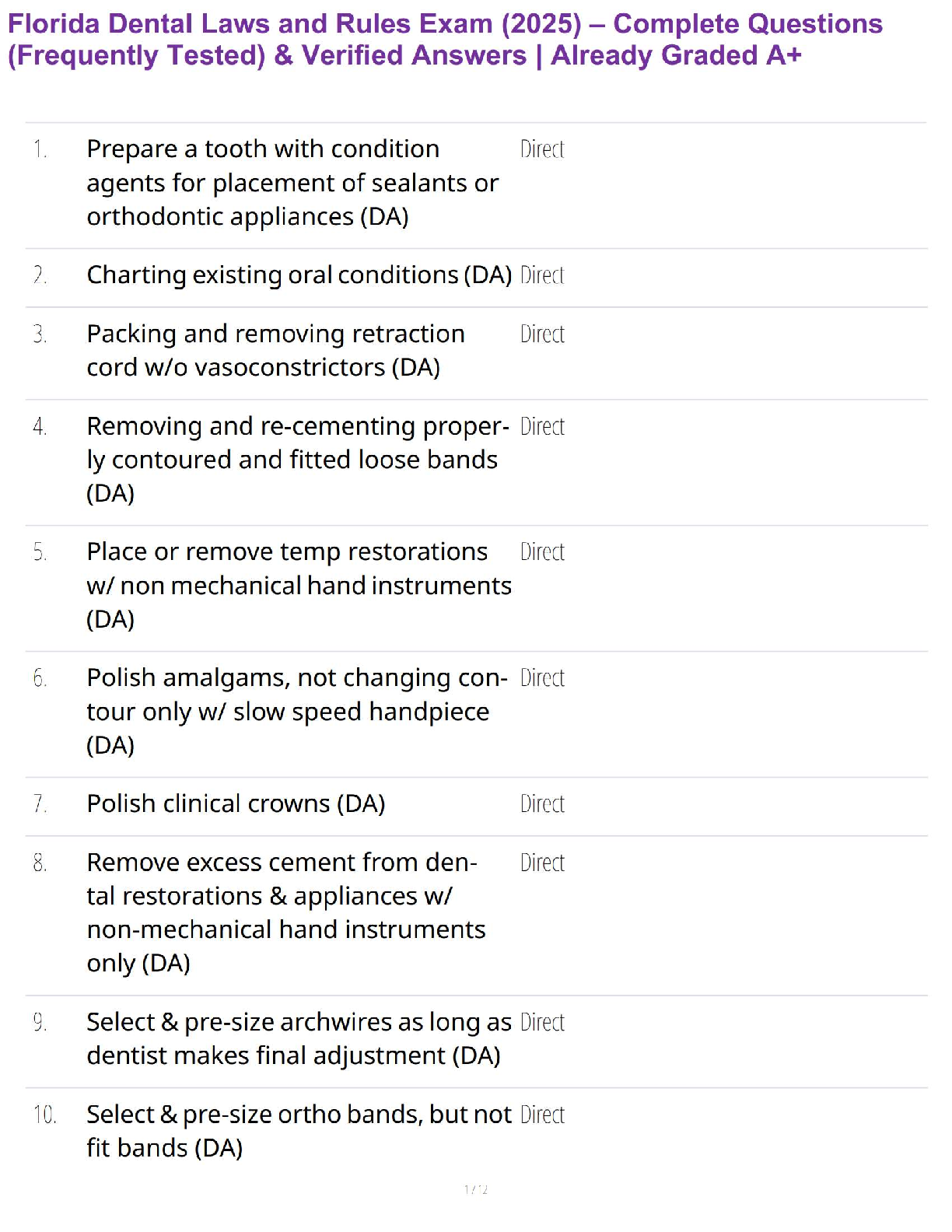Select 'Charting existing oral conditions (DA)' text
952x1232 pixels.
(299, 275)
